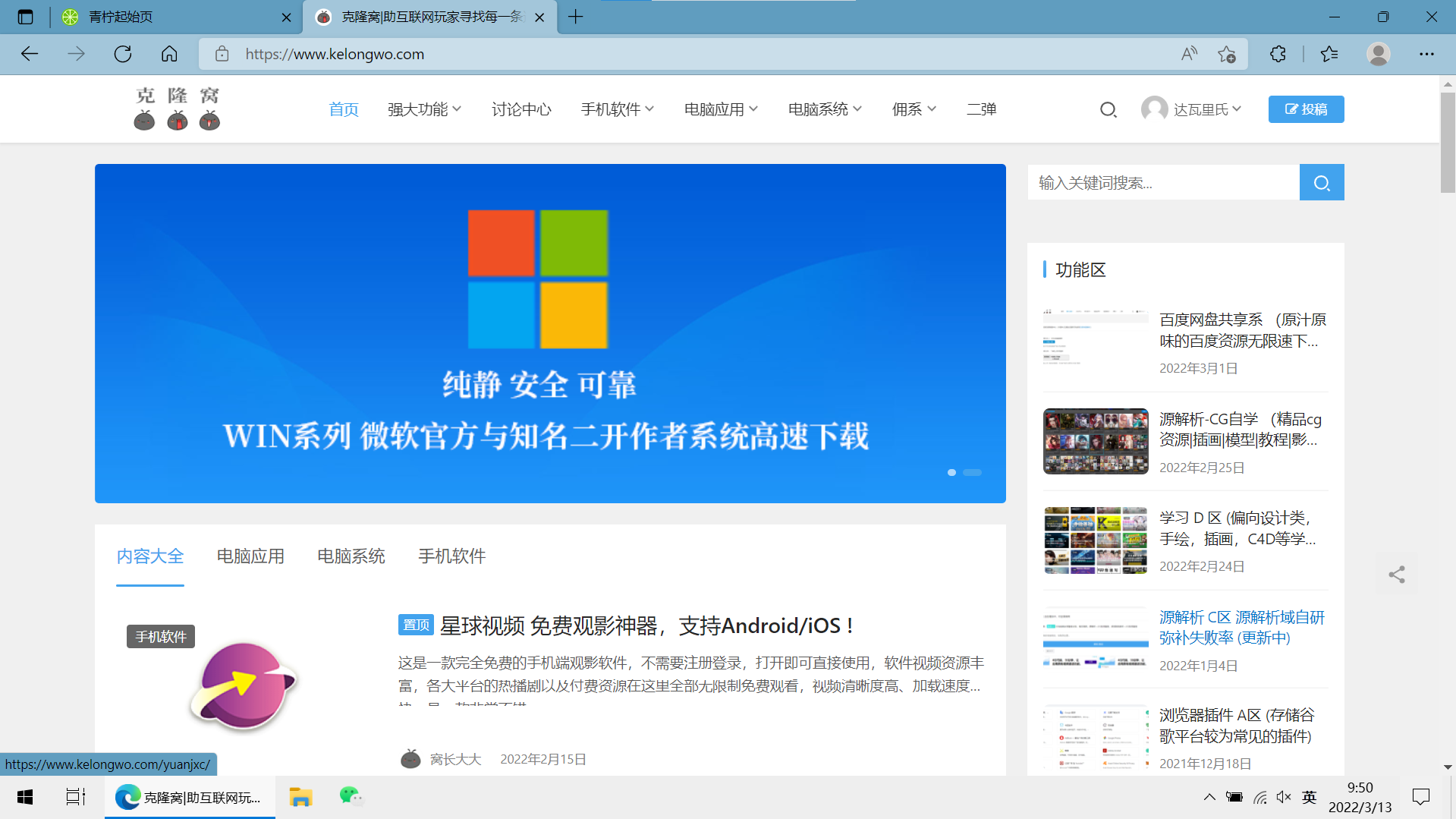Open Edge settings and more menu

coord(1426,54)
